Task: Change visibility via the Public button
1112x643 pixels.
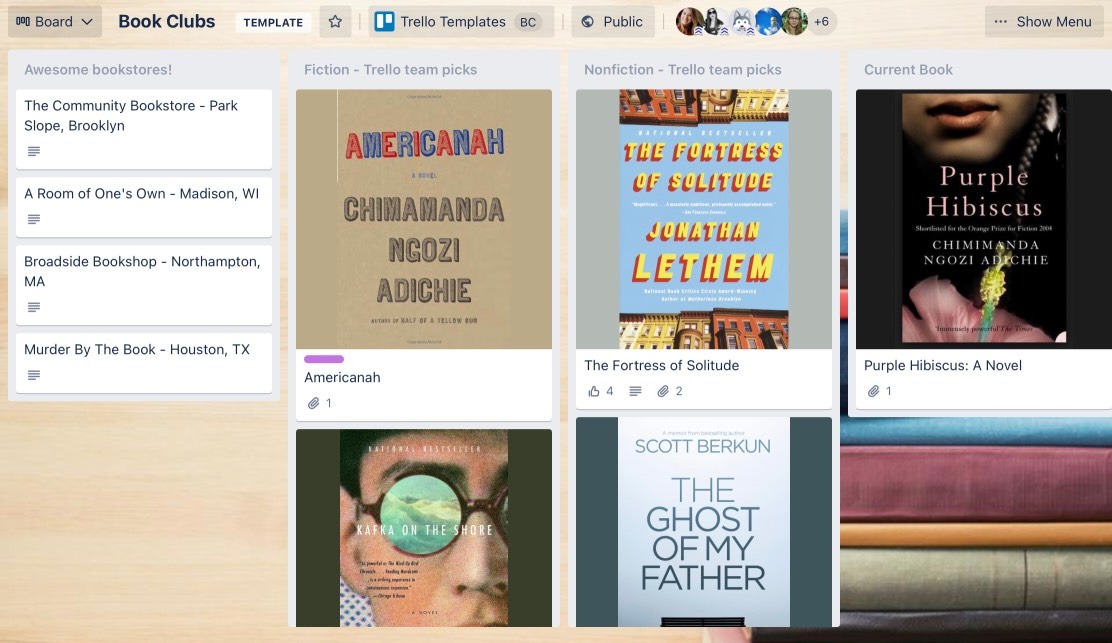Action: click(613, 22)
